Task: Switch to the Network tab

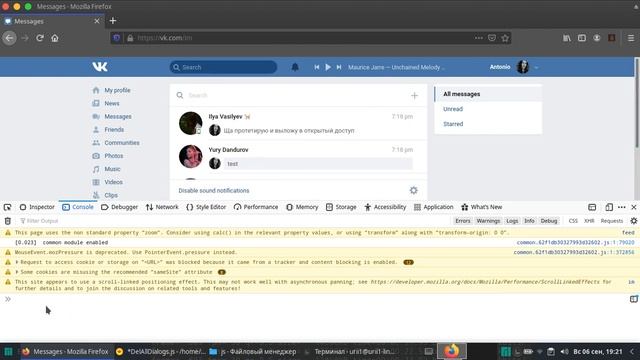Action: pos(162,207)
